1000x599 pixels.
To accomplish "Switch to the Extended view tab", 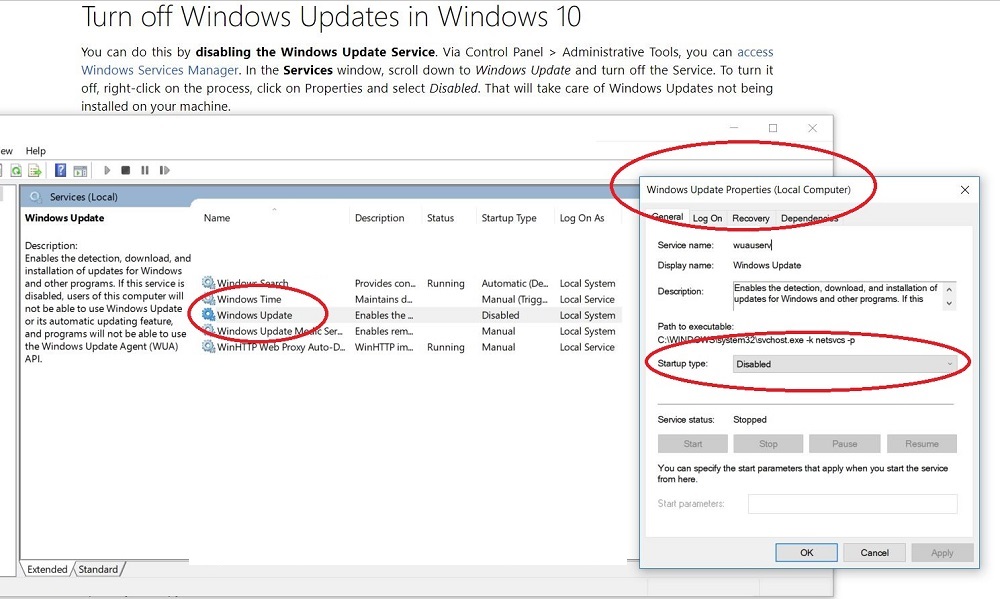I will [47, 569].
